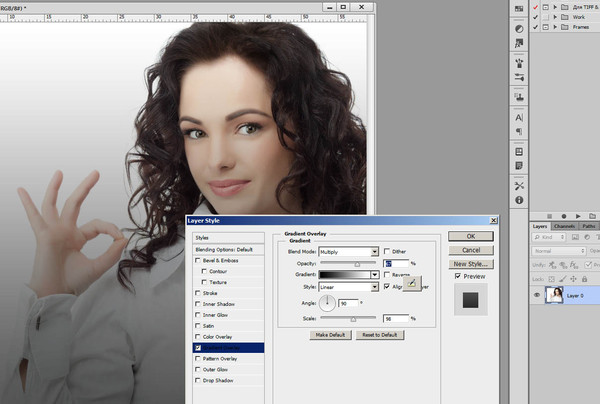The width and height of the screenshot is (600, 404).
Task: Click the Angle value input field
Action: click(x=348, y=303)
